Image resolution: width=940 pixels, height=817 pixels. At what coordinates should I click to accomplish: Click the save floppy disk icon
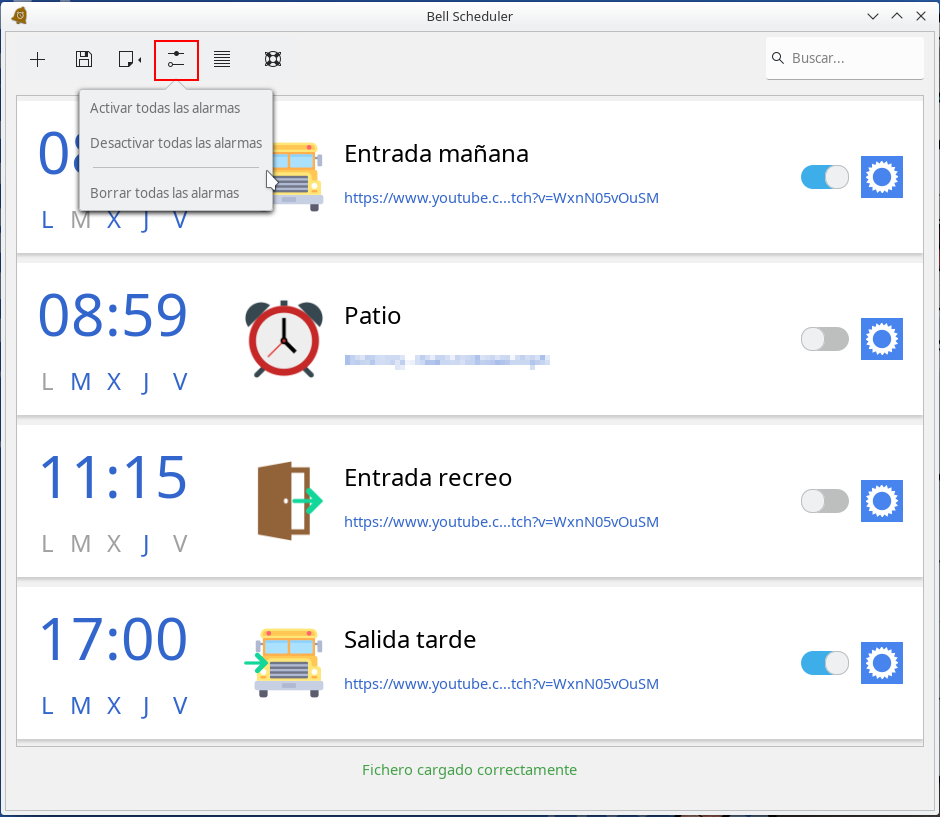(84, 60)
